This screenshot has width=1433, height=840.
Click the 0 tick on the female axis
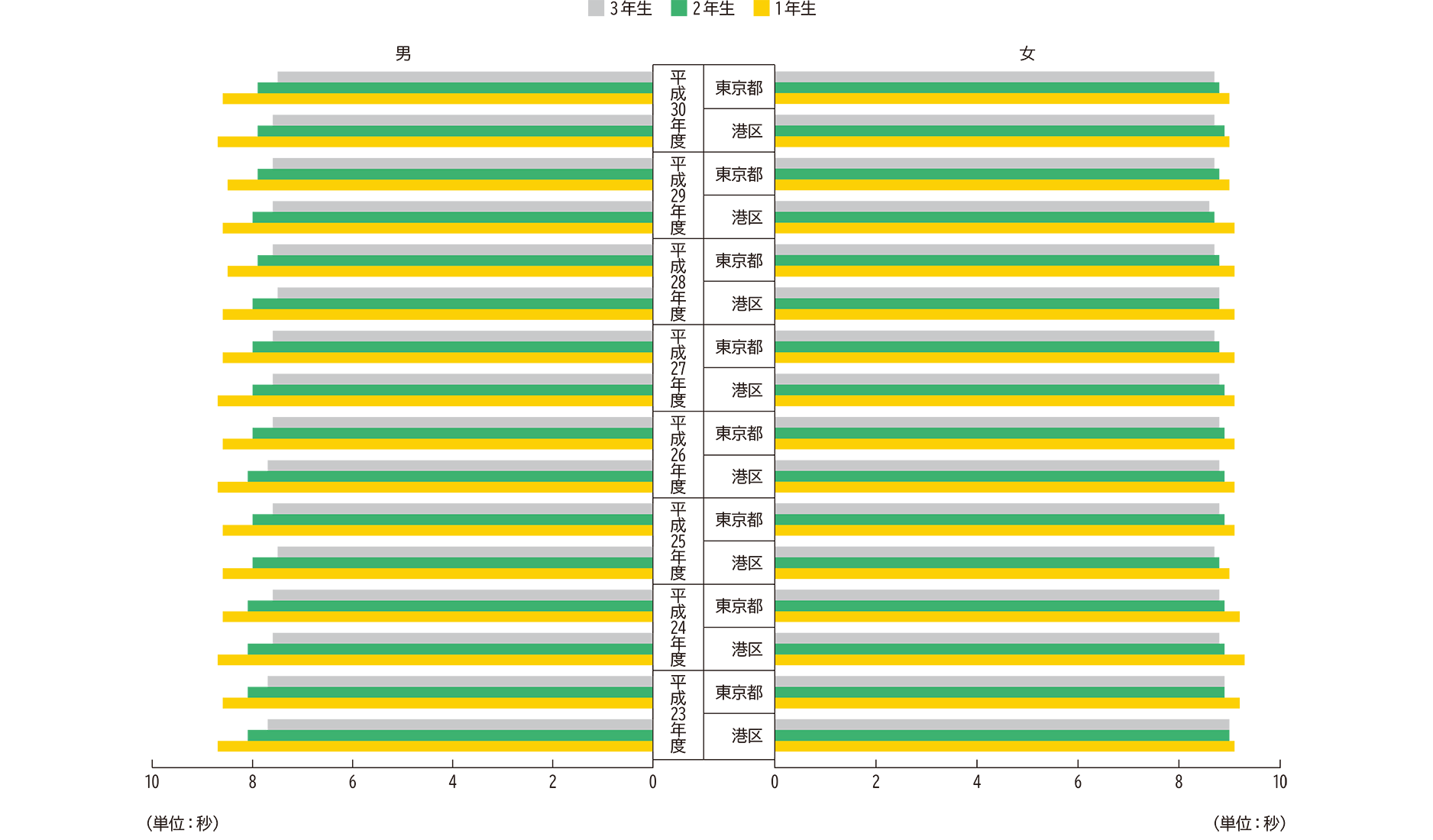point(775,782)
